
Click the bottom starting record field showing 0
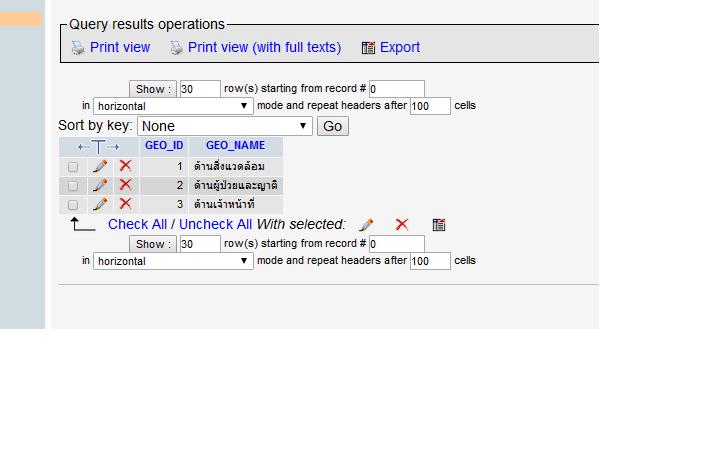397,244
